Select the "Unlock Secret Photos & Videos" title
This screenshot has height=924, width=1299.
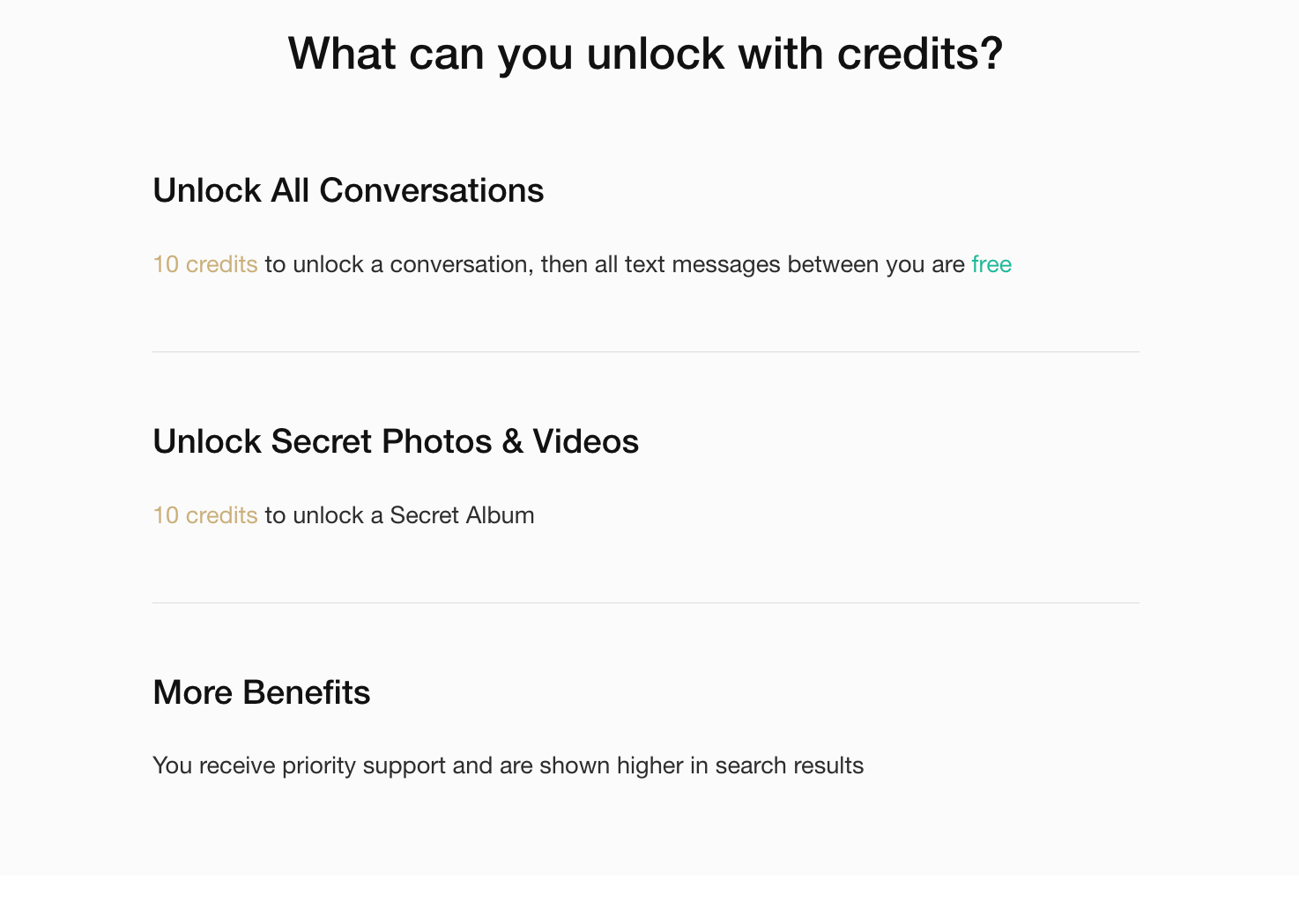pos(396,442)
